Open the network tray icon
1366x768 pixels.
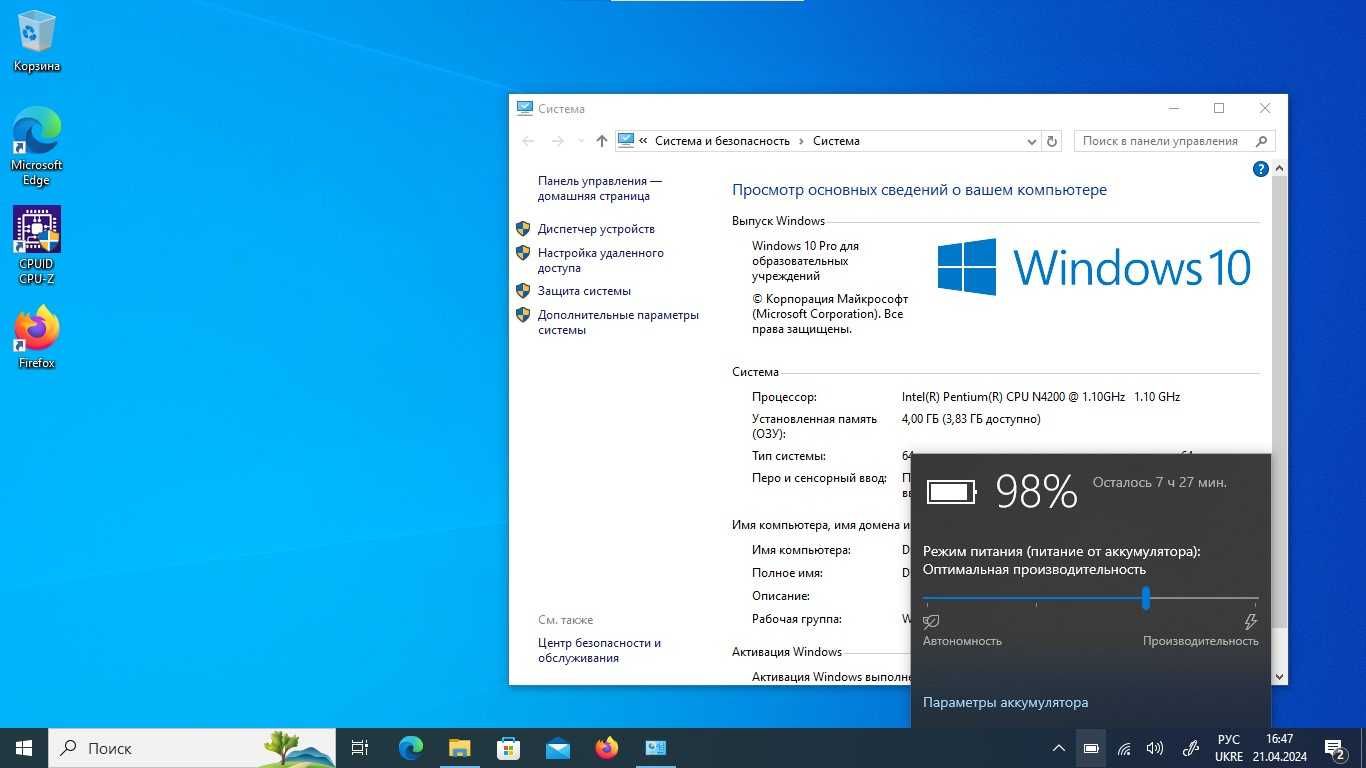pos(1124,748)
